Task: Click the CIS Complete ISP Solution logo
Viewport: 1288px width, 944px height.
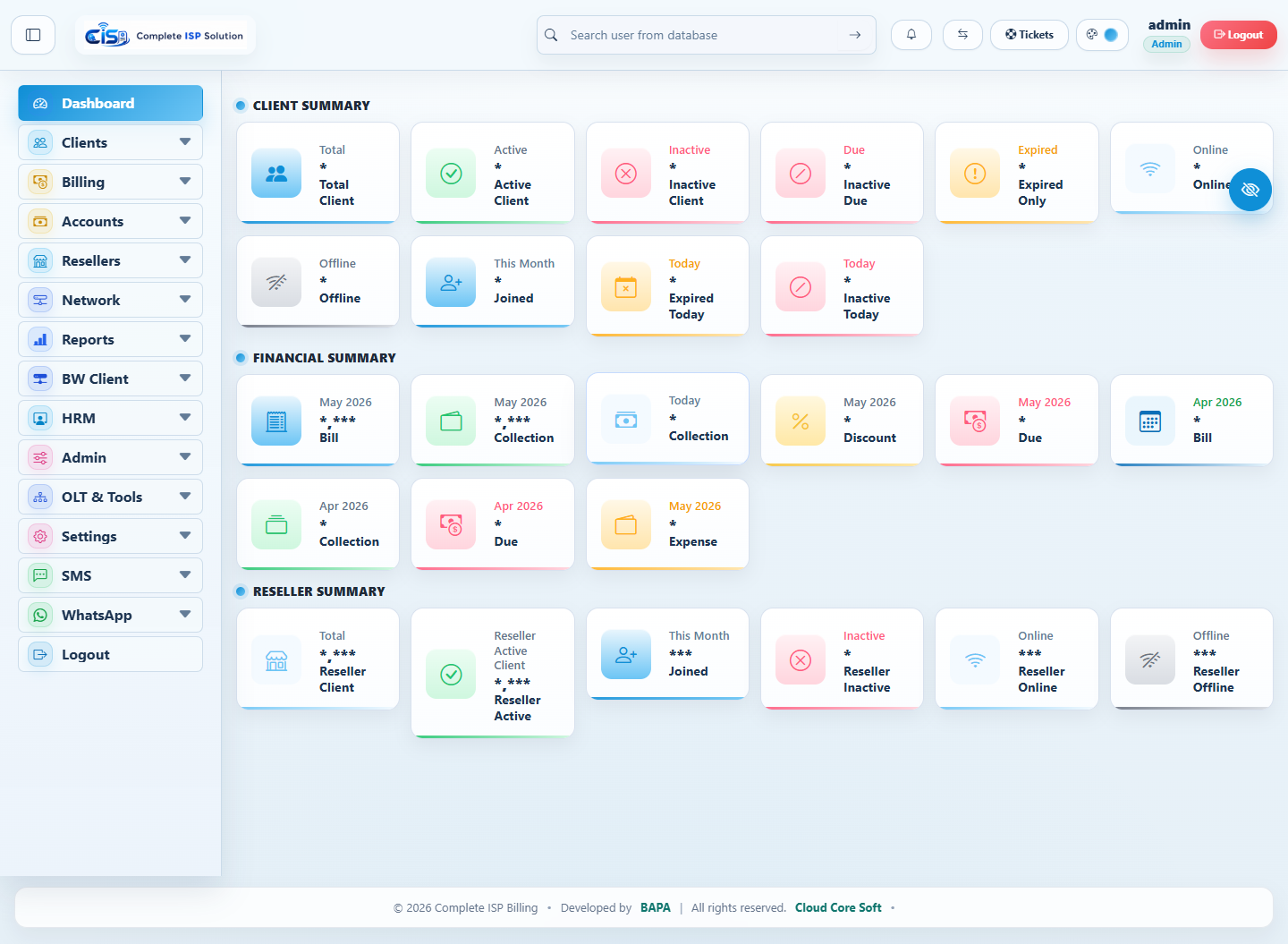Action: coord(165,36)
